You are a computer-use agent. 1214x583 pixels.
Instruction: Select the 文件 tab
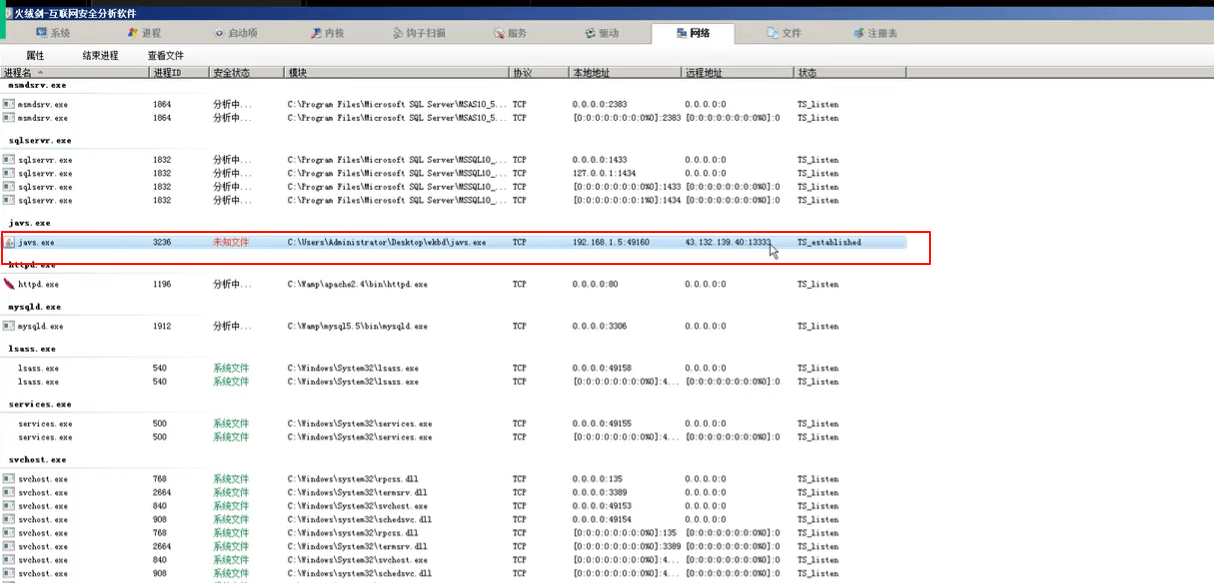pos(783,33)
